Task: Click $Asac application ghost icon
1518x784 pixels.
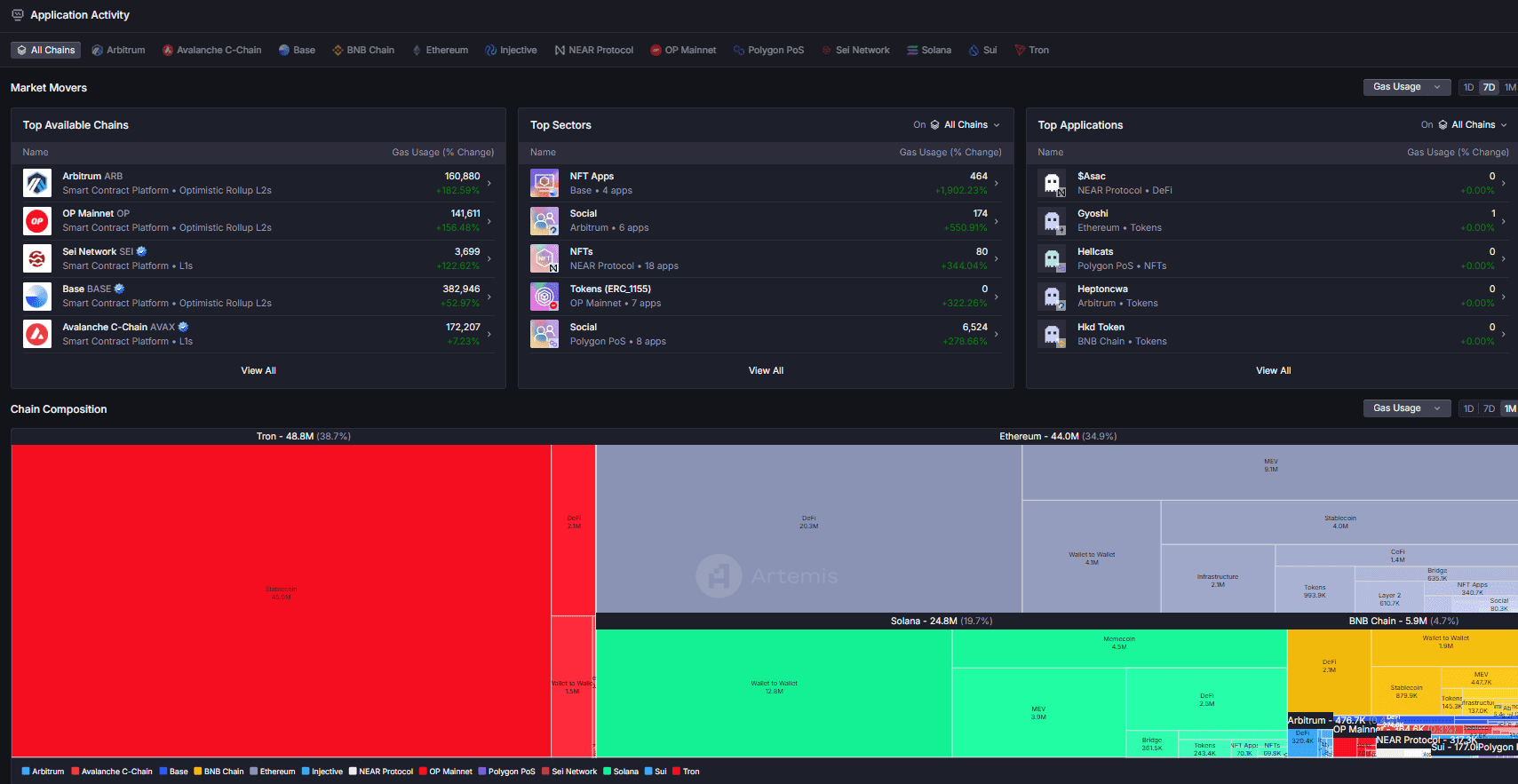Action: pos(1052,183)
